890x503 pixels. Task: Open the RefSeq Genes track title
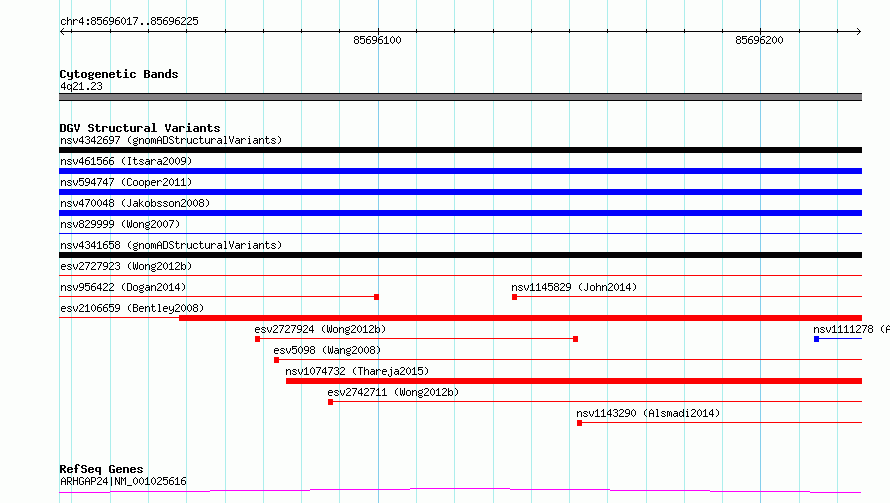[101, 469]
